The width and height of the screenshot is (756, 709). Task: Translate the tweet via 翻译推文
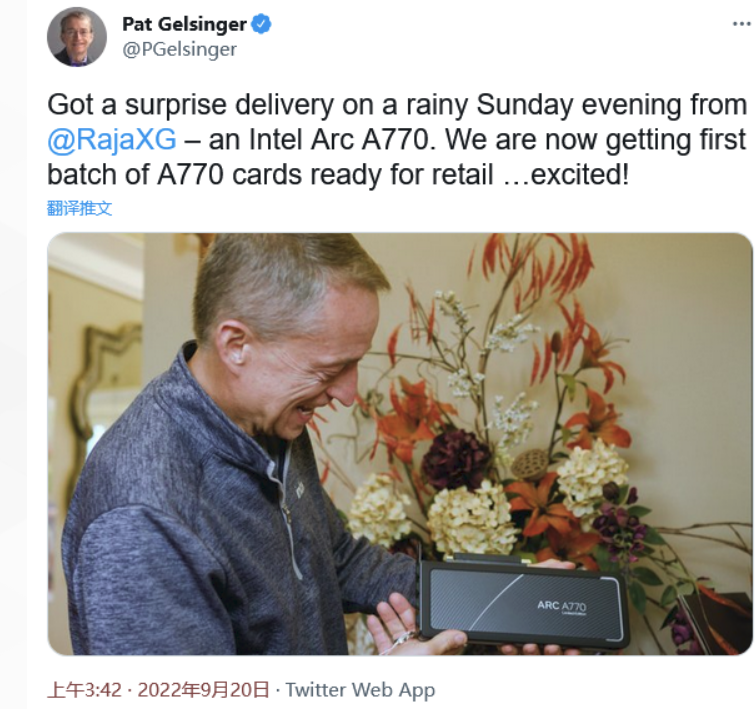click(80, 208)
